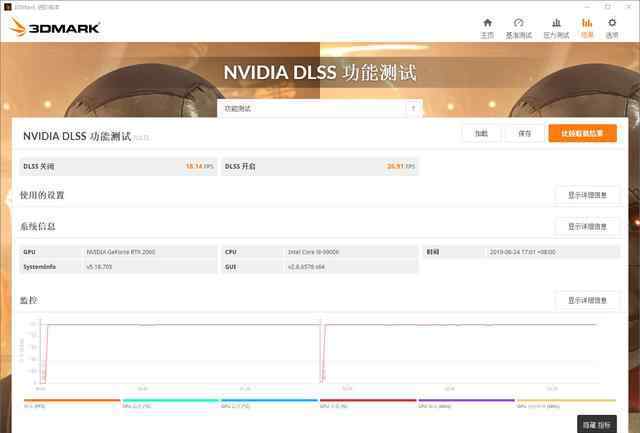
Task: Minimize the 3DMark window
Action: point(587,7)
